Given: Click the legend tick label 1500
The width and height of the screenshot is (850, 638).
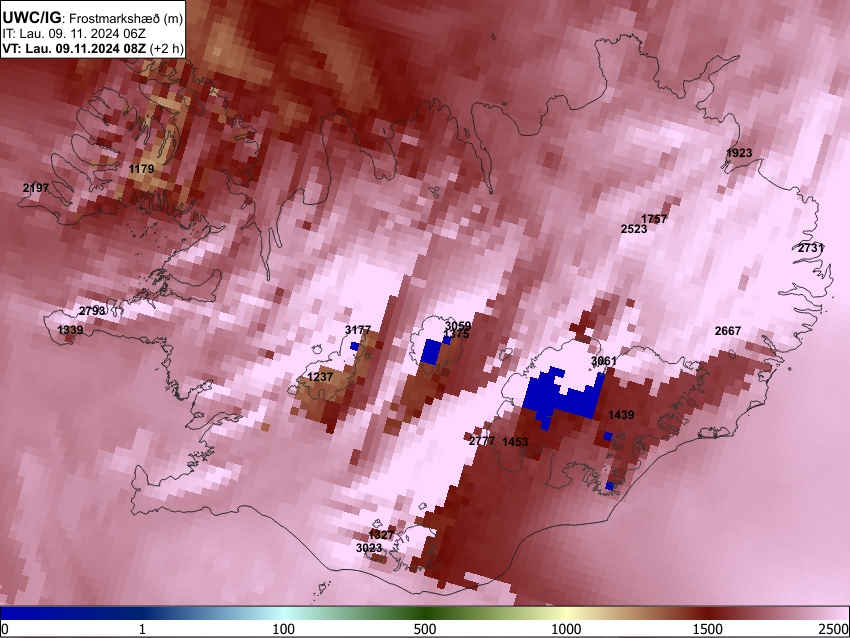Looking at the screenshot, I should tap(708, 629).
